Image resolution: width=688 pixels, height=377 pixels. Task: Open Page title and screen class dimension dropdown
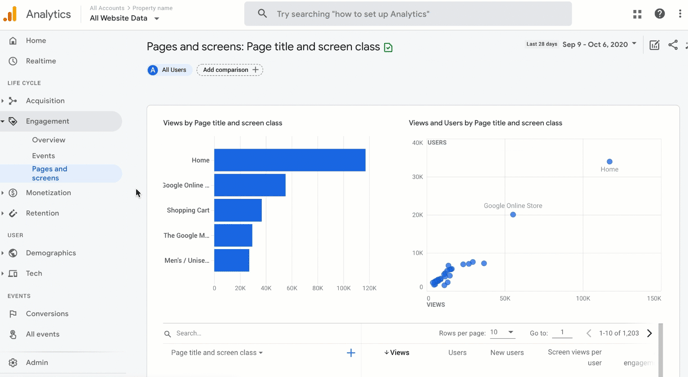[x=217, y=353]
